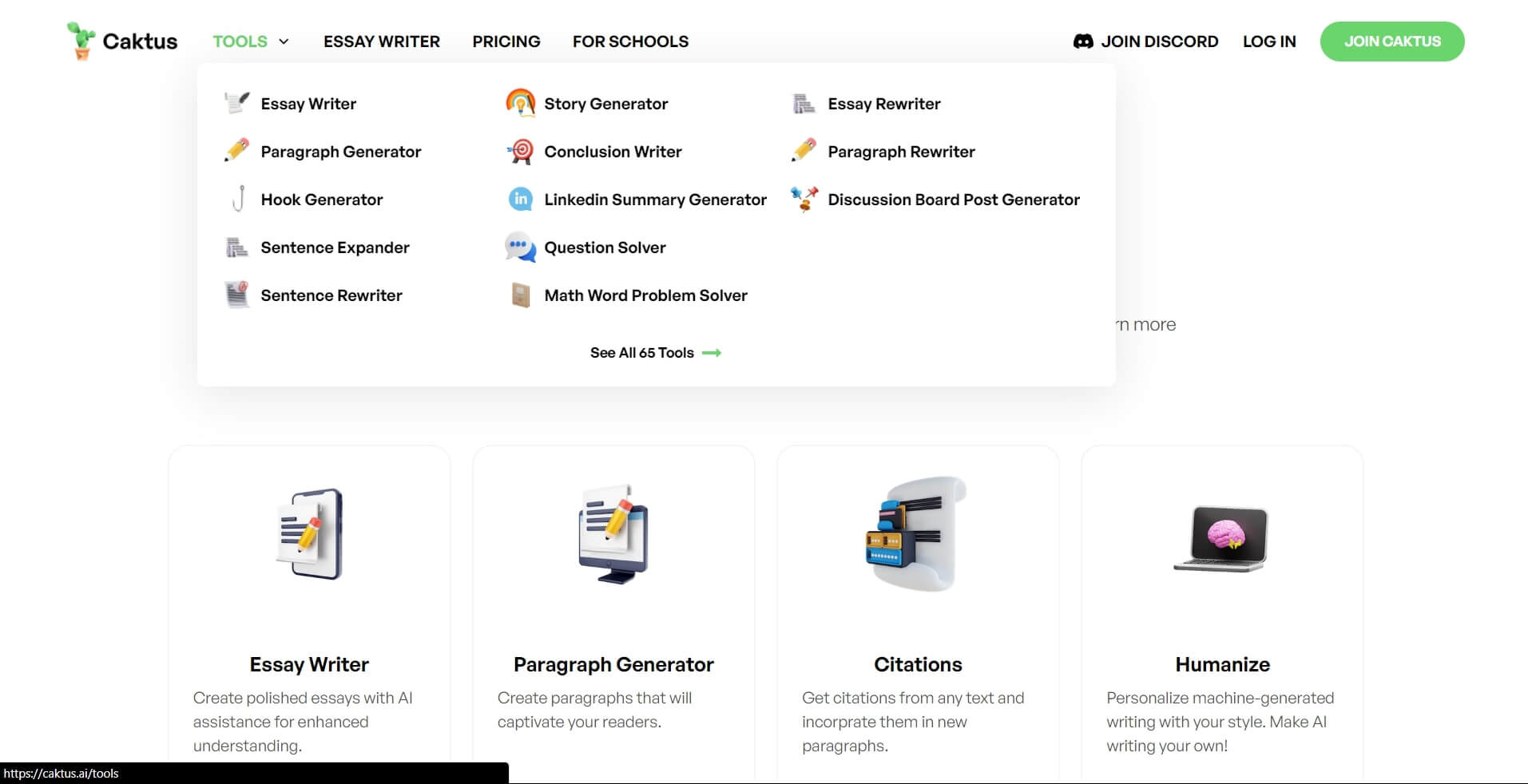Select Essay Rewriter menu entry
Image resolution: width=1528 pixels, height=784 pixels.
[884, 104]
